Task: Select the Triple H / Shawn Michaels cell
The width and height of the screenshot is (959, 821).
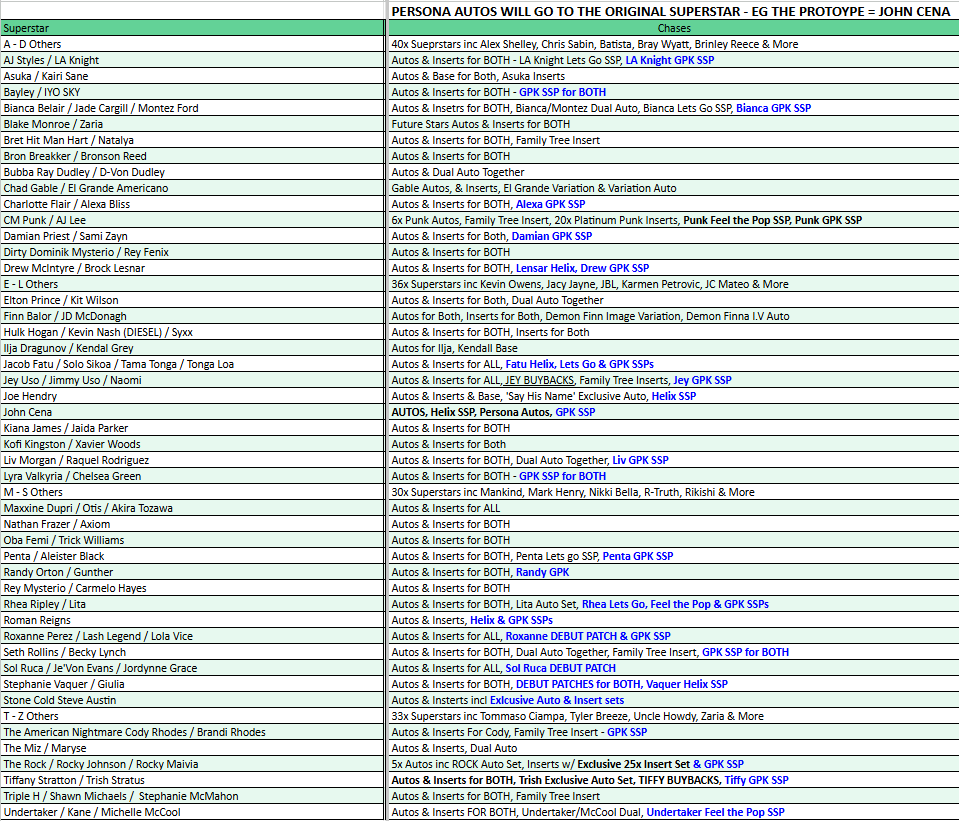Action: [193, 796]
